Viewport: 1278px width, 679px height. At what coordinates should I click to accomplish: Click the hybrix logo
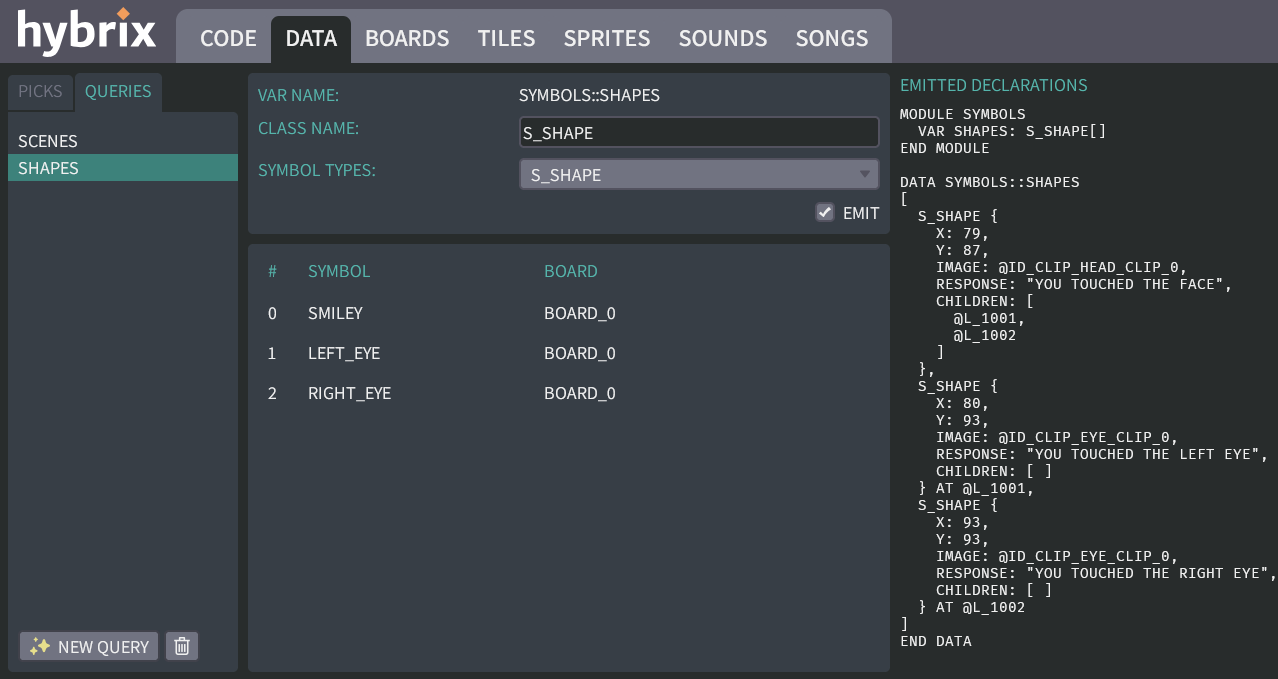click(85, 31)
